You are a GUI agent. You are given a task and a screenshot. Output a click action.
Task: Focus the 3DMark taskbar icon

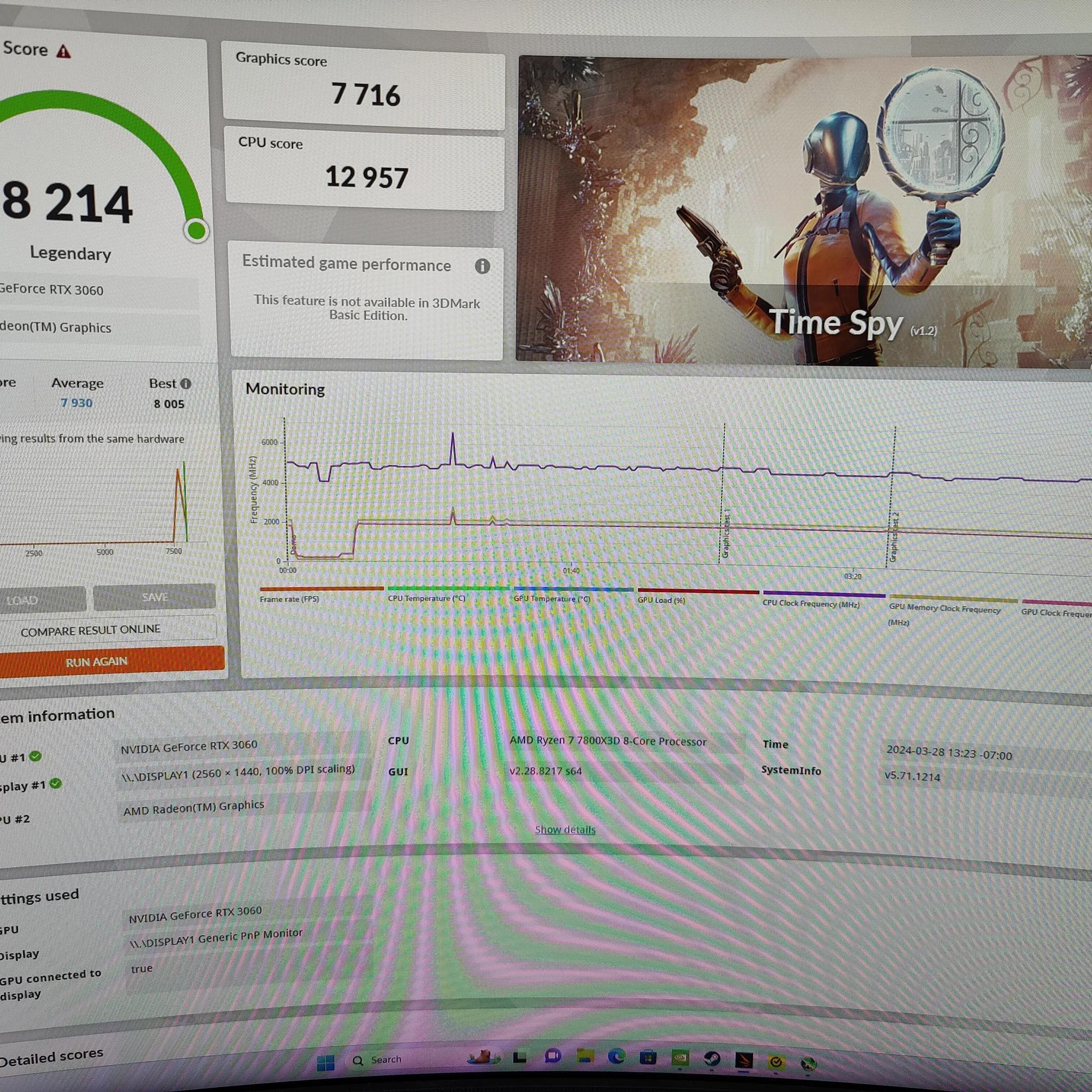pyautogui.click(x=744, y=1060)
